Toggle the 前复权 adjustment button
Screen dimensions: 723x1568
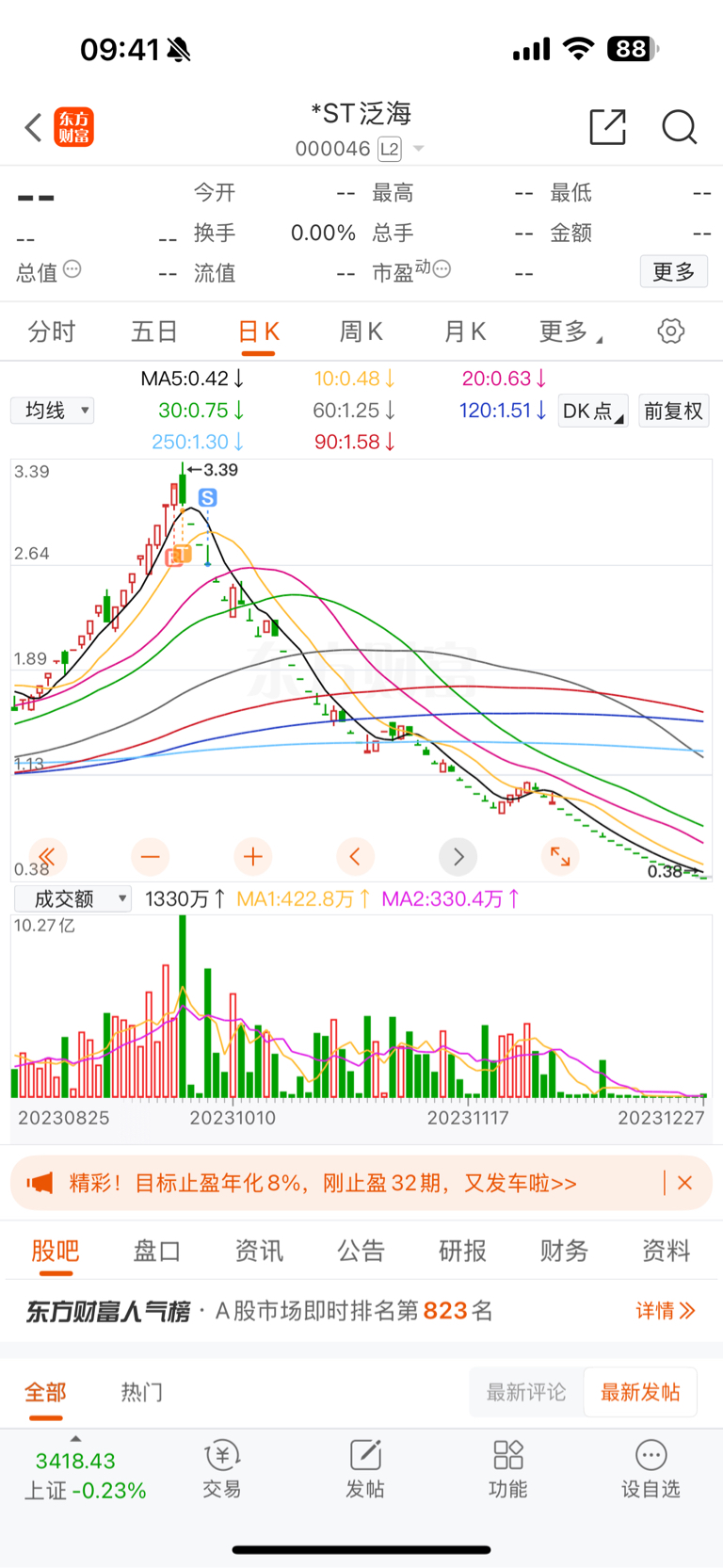(673, 412)
